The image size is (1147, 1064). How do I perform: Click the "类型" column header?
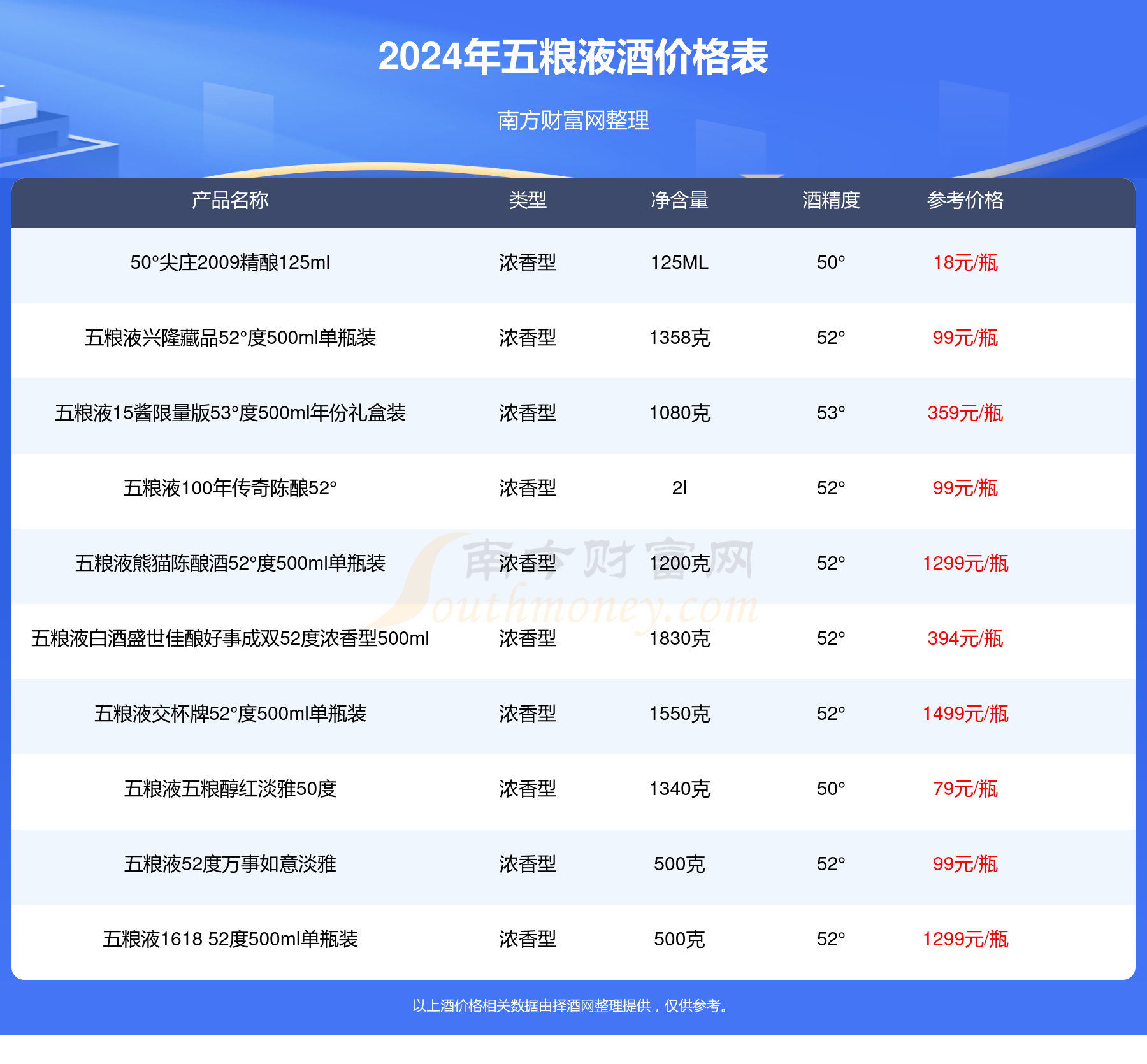[x=528, y=200]
